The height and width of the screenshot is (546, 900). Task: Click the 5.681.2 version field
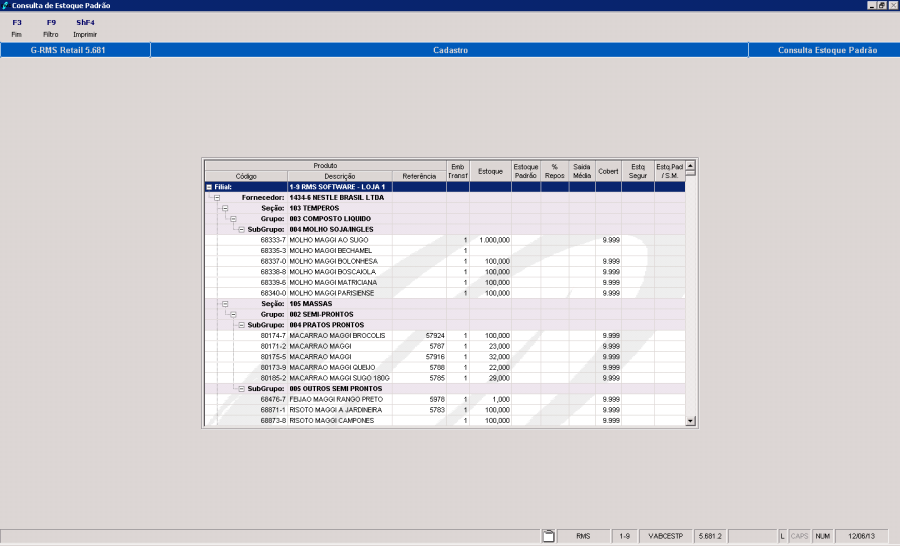pyautogui.click(x=710, y=536)
